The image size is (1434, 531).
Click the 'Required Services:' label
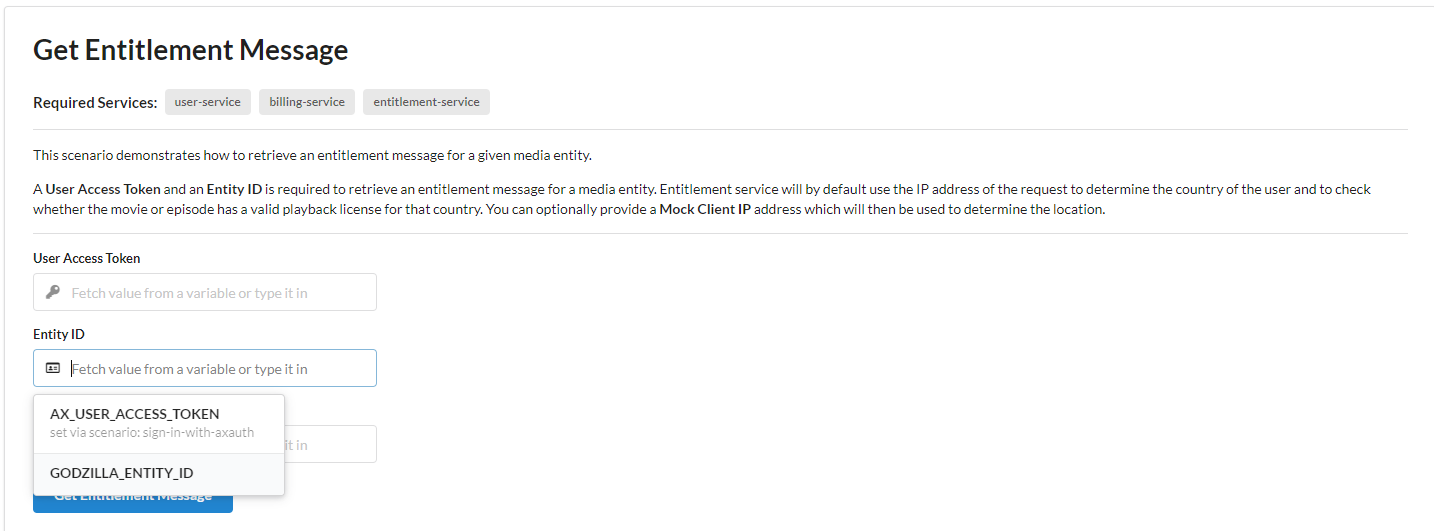[95, 102]
